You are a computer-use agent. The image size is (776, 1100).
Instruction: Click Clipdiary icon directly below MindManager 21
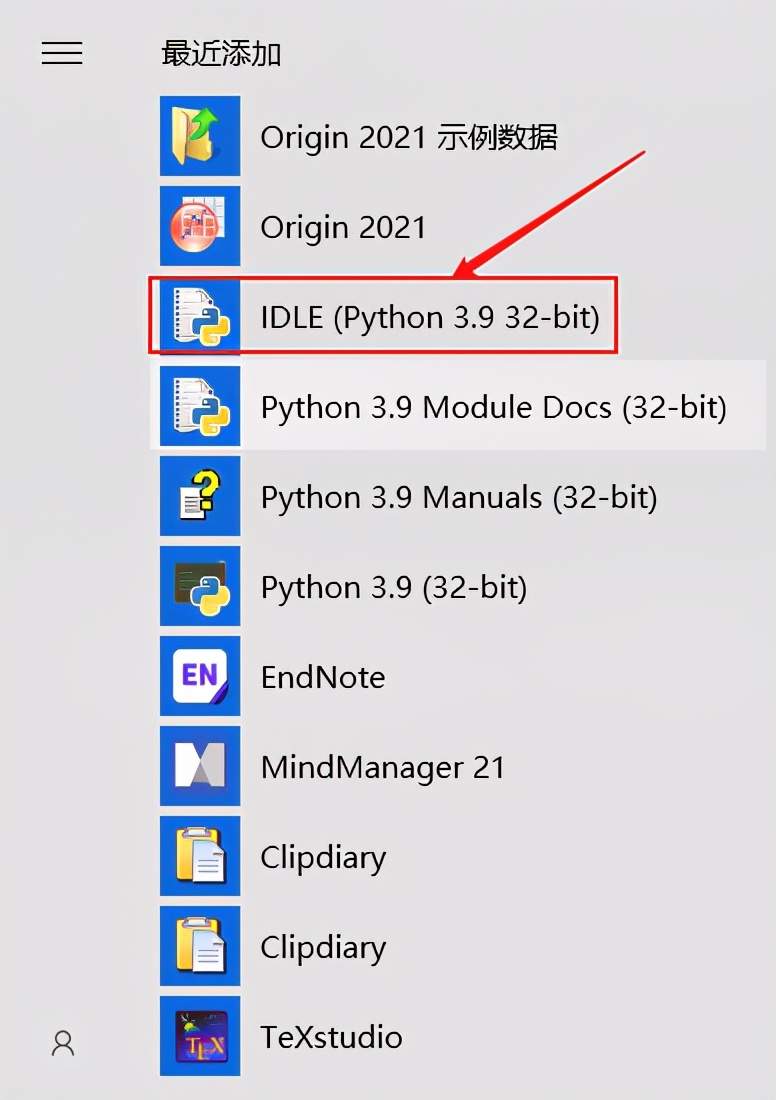[200, 856]
